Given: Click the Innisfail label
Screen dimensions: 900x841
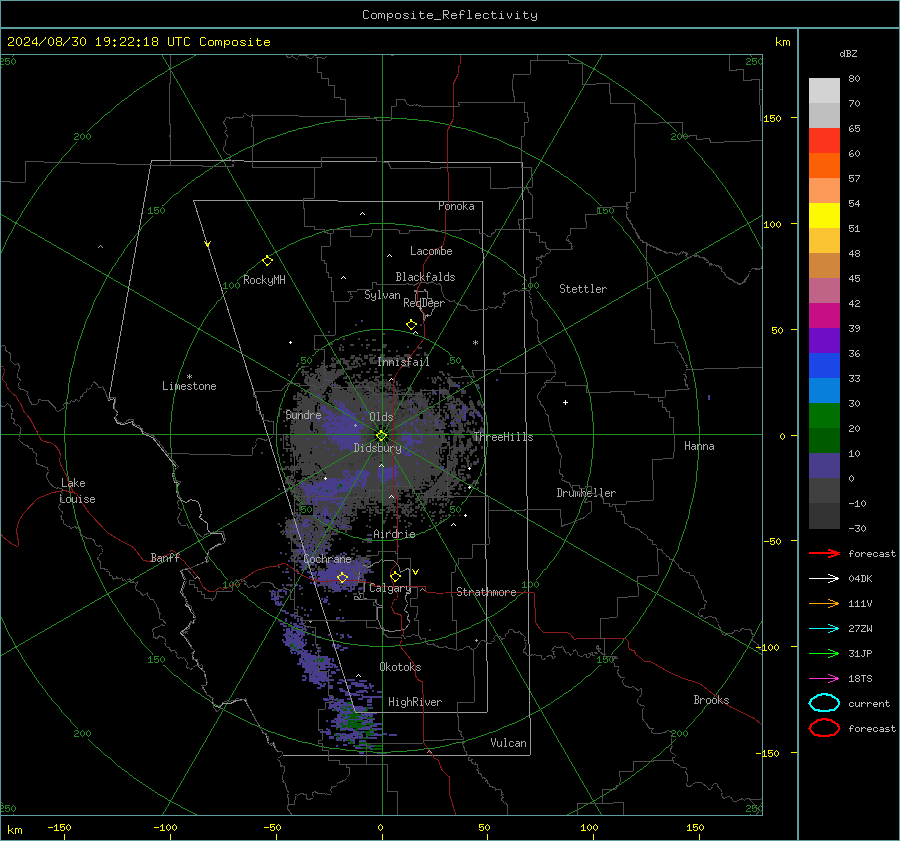Looking at the screenshot, I should [x=403, y=362].
